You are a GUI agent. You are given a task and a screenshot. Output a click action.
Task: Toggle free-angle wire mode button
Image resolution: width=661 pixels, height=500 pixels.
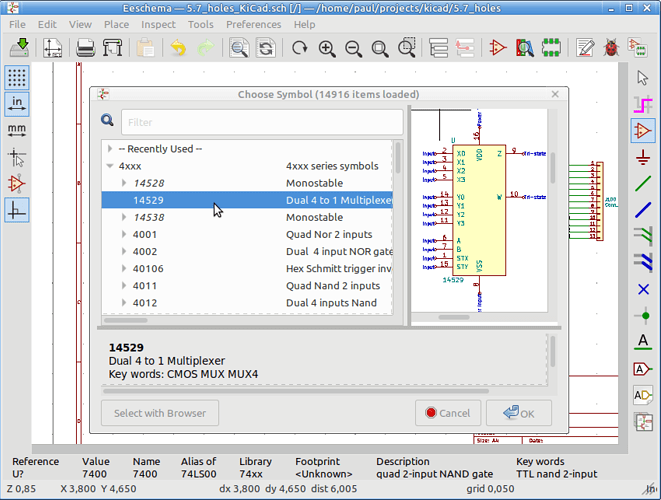click(17, 210)
